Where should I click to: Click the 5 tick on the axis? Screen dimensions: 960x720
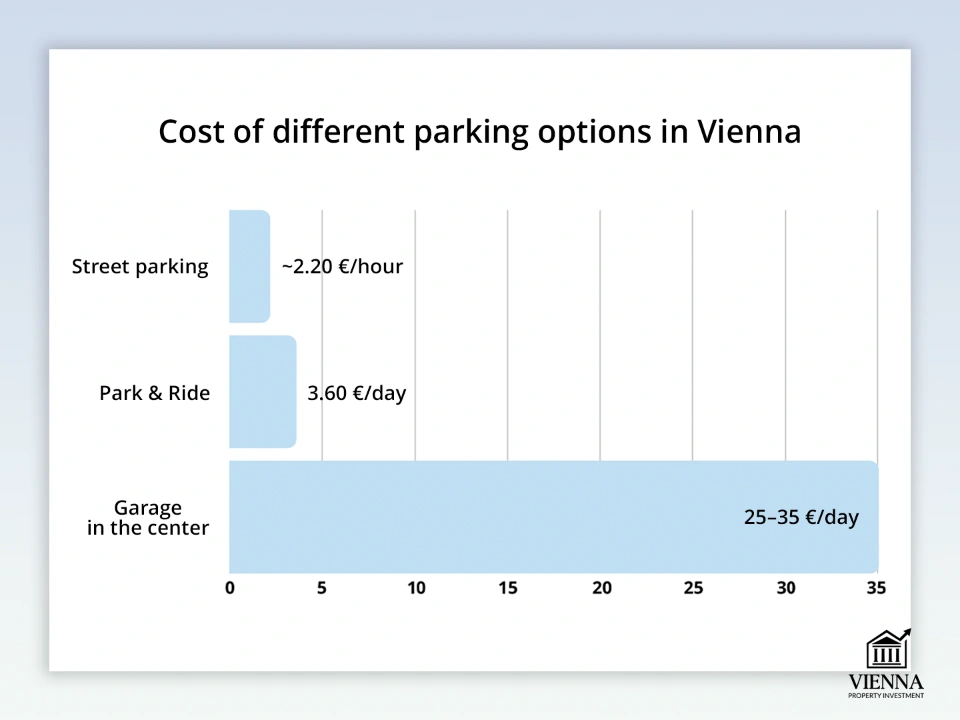point(322,588)
